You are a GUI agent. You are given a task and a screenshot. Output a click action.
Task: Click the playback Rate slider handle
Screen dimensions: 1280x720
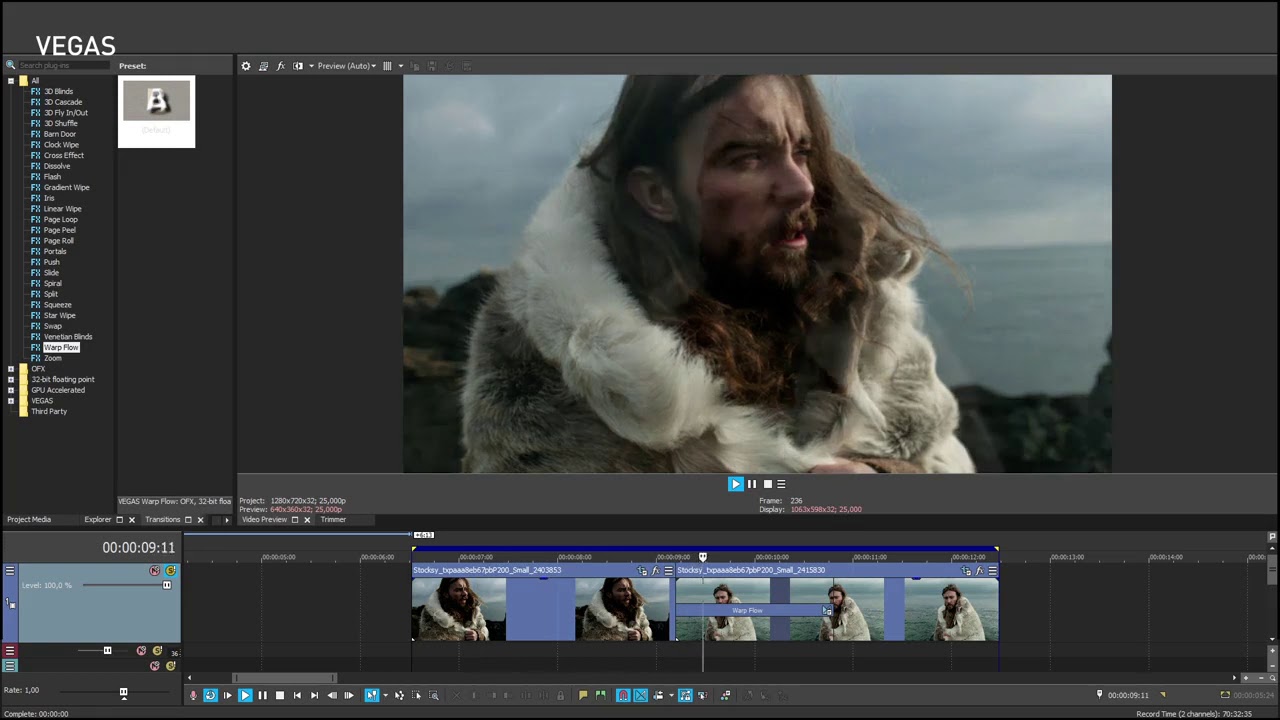(124, 692)
